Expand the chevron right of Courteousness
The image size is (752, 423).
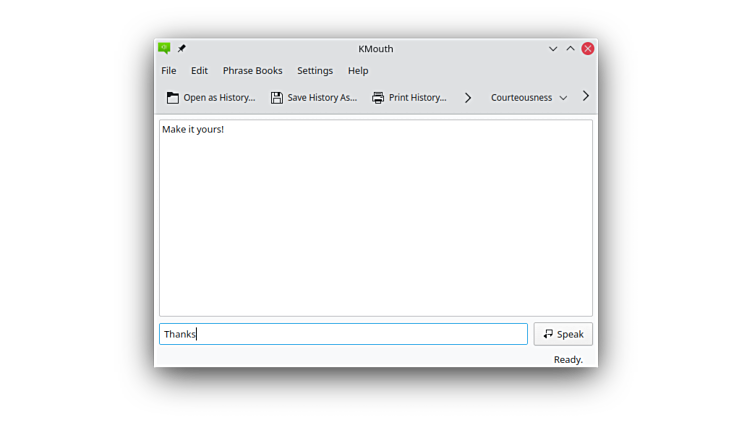(586, 97)
